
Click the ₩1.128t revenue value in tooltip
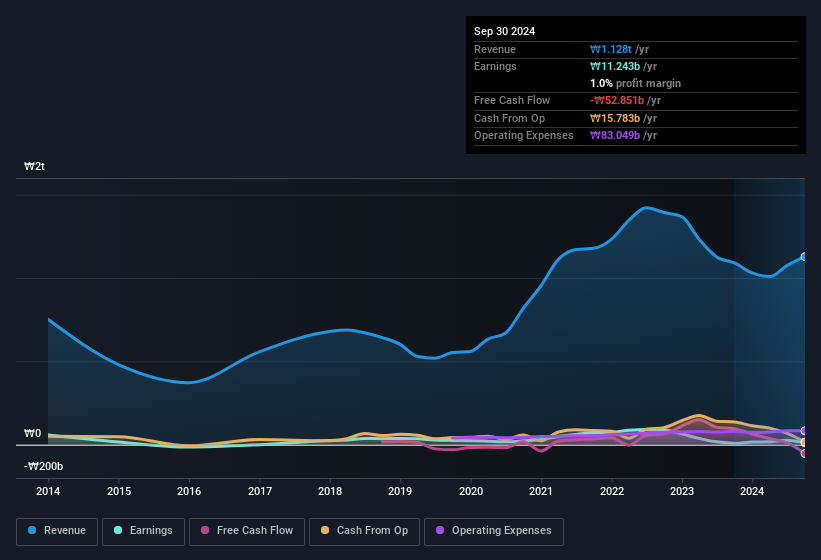[611, 49]
